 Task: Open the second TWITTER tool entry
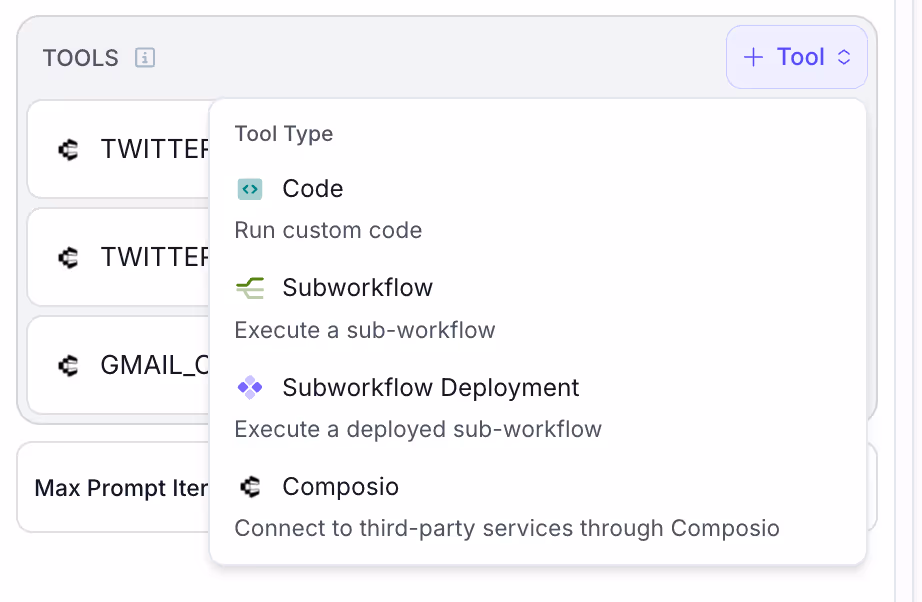pyautogui.click(x=118, y=257)
